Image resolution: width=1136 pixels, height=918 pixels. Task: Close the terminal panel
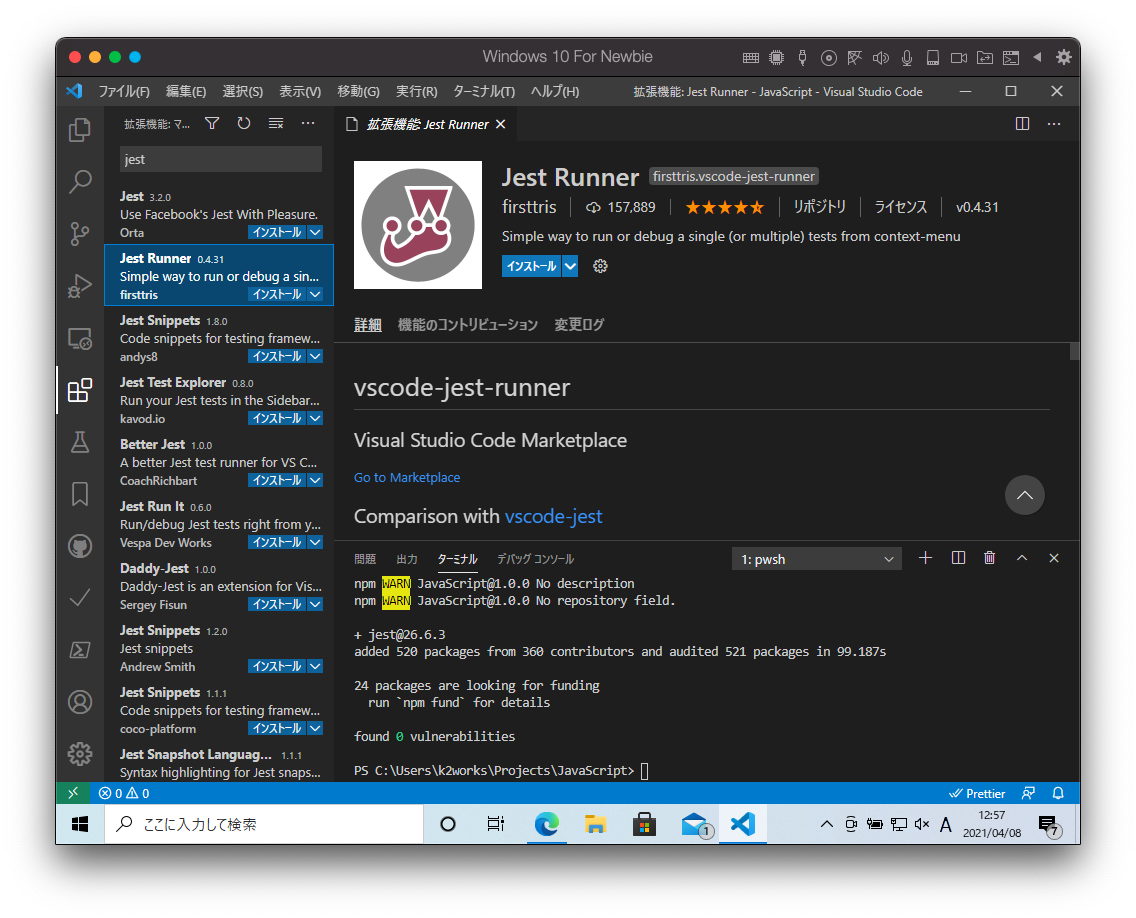1054,558
